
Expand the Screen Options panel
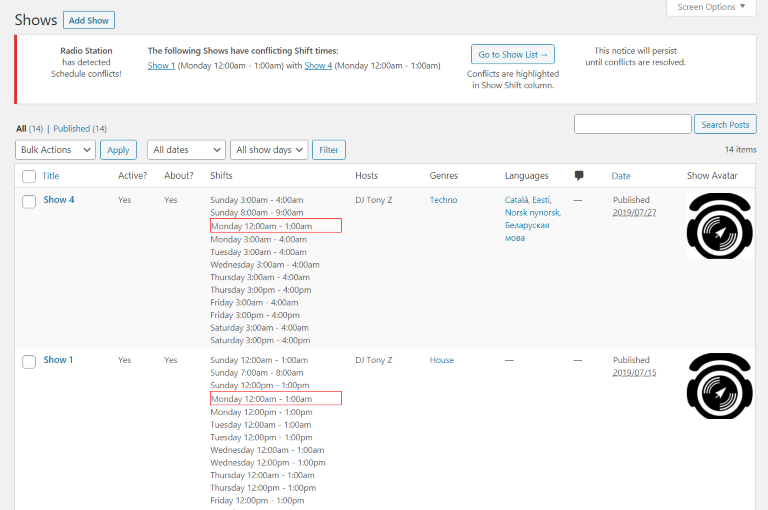tap(712, 7)
